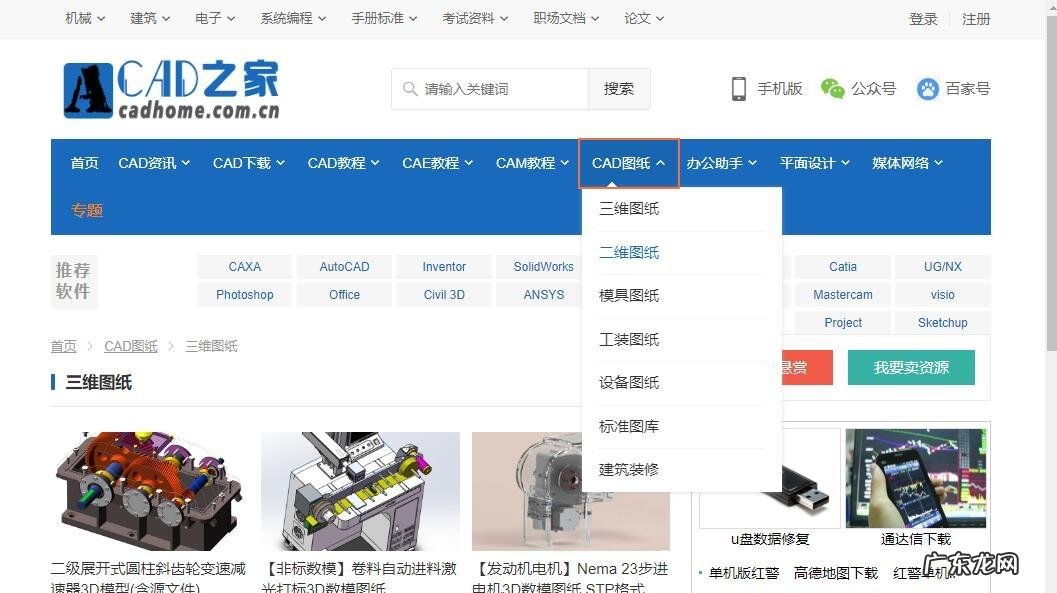Click the 手机版 phone icon
The width and height of the screenshot is (1057, 593).
point(738,88)
